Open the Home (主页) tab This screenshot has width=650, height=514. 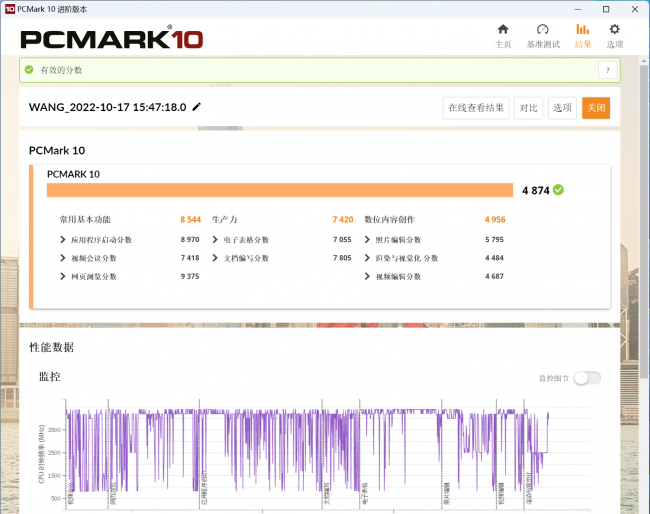(x=503, y=36)
